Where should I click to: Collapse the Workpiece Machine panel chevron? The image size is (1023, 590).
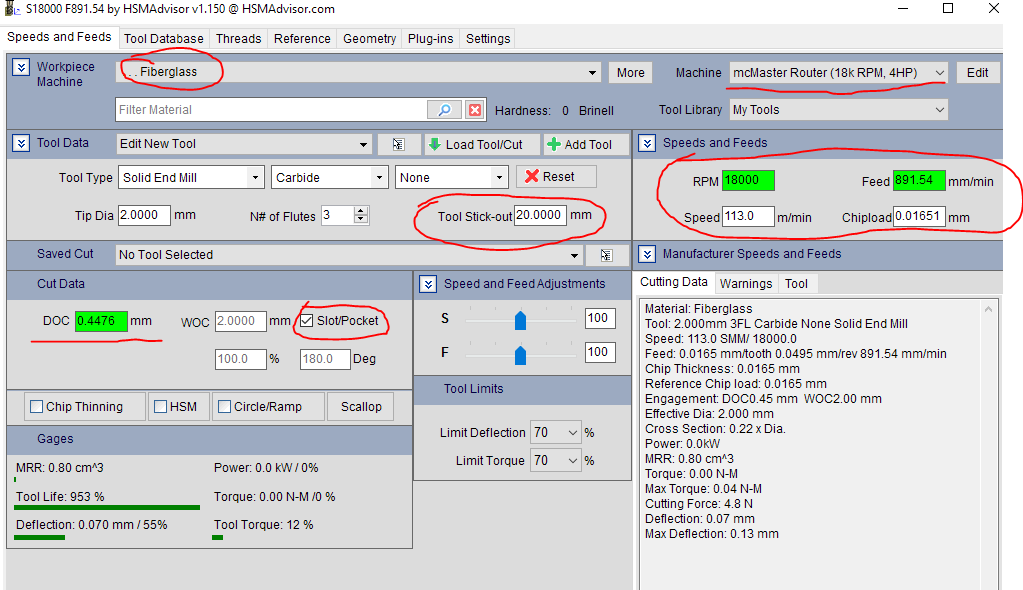(x=21, y=67)
